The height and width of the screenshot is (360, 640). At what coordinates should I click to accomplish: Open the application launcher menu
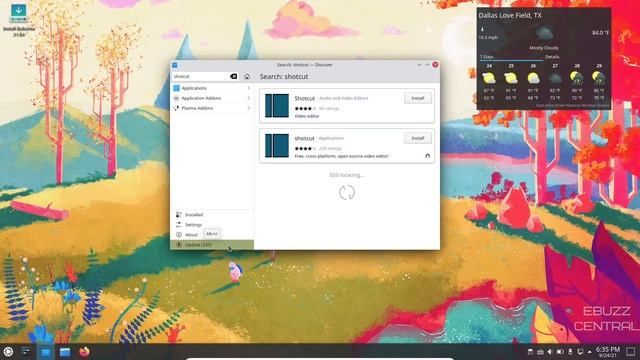pyautogui.click(x=8, y=351)
